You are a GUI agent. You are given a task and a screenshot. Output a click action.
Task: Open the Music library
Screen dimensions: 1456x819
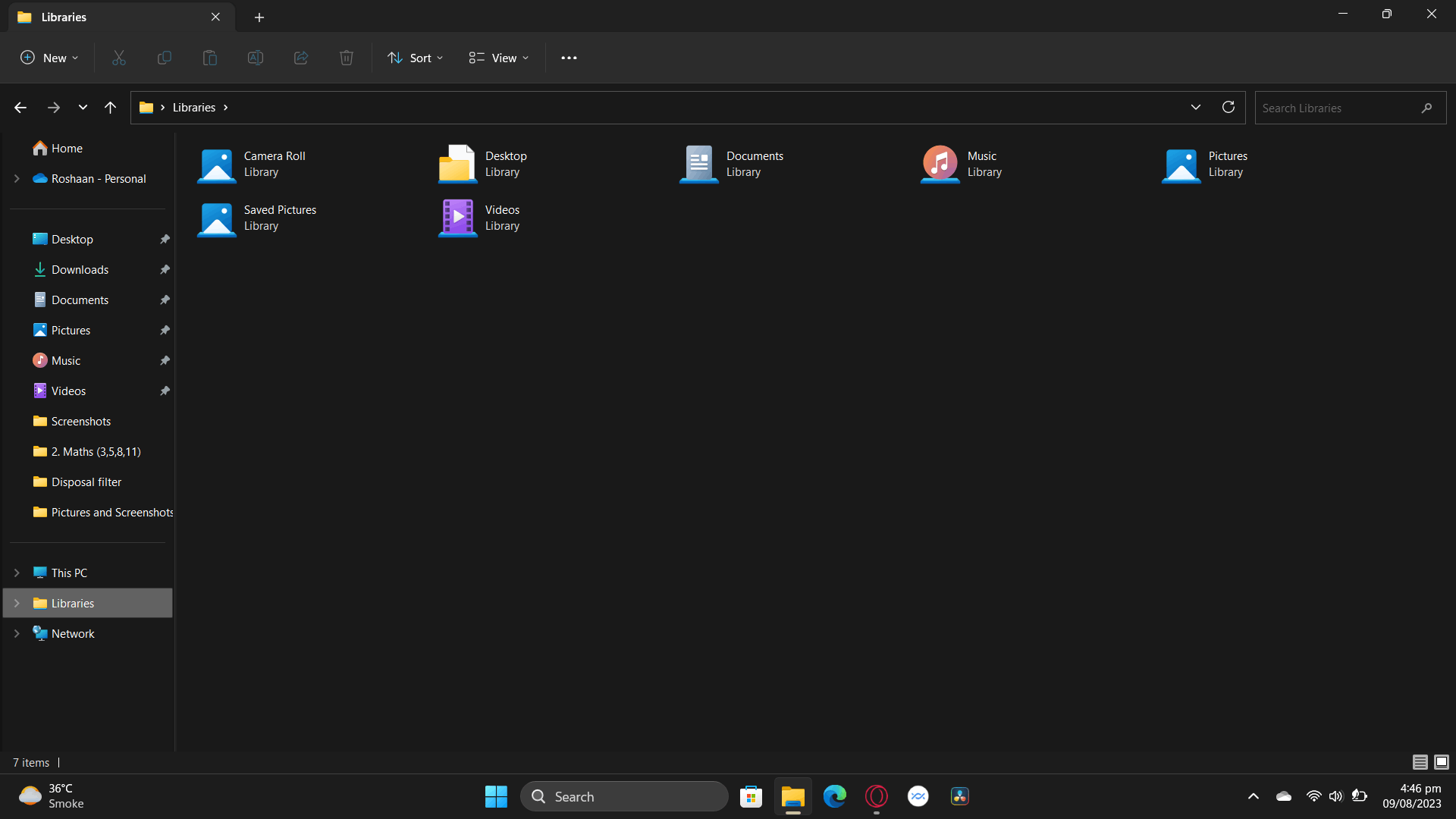[962, 164]
